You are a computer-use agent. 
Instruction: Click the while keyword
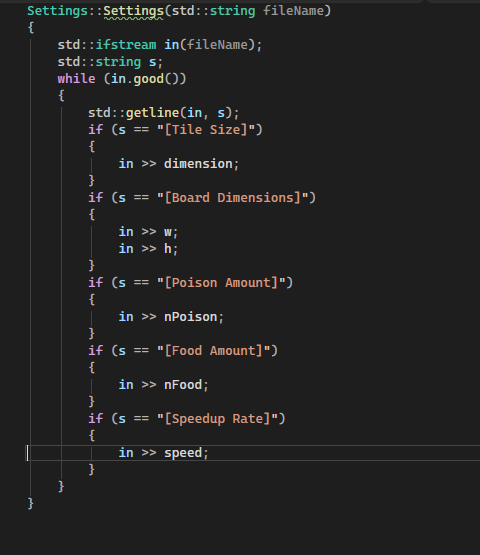(76, 79)
